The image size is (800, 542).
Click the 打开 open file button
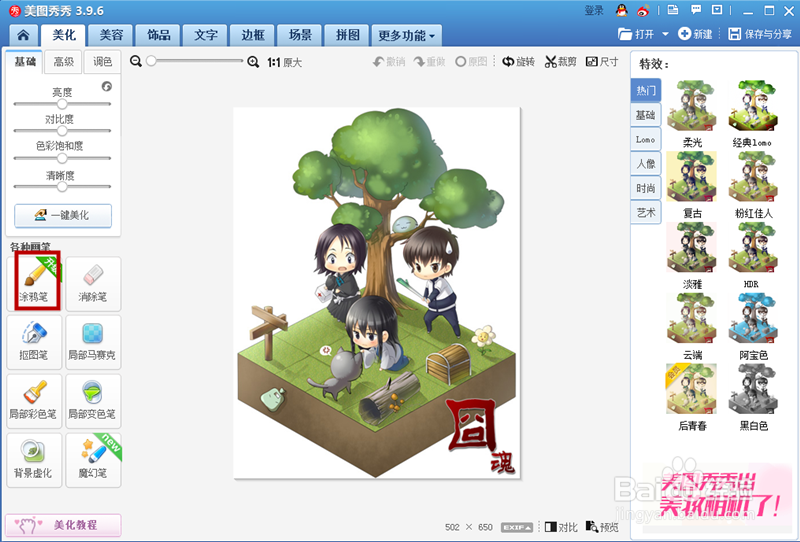click(636, 34)
